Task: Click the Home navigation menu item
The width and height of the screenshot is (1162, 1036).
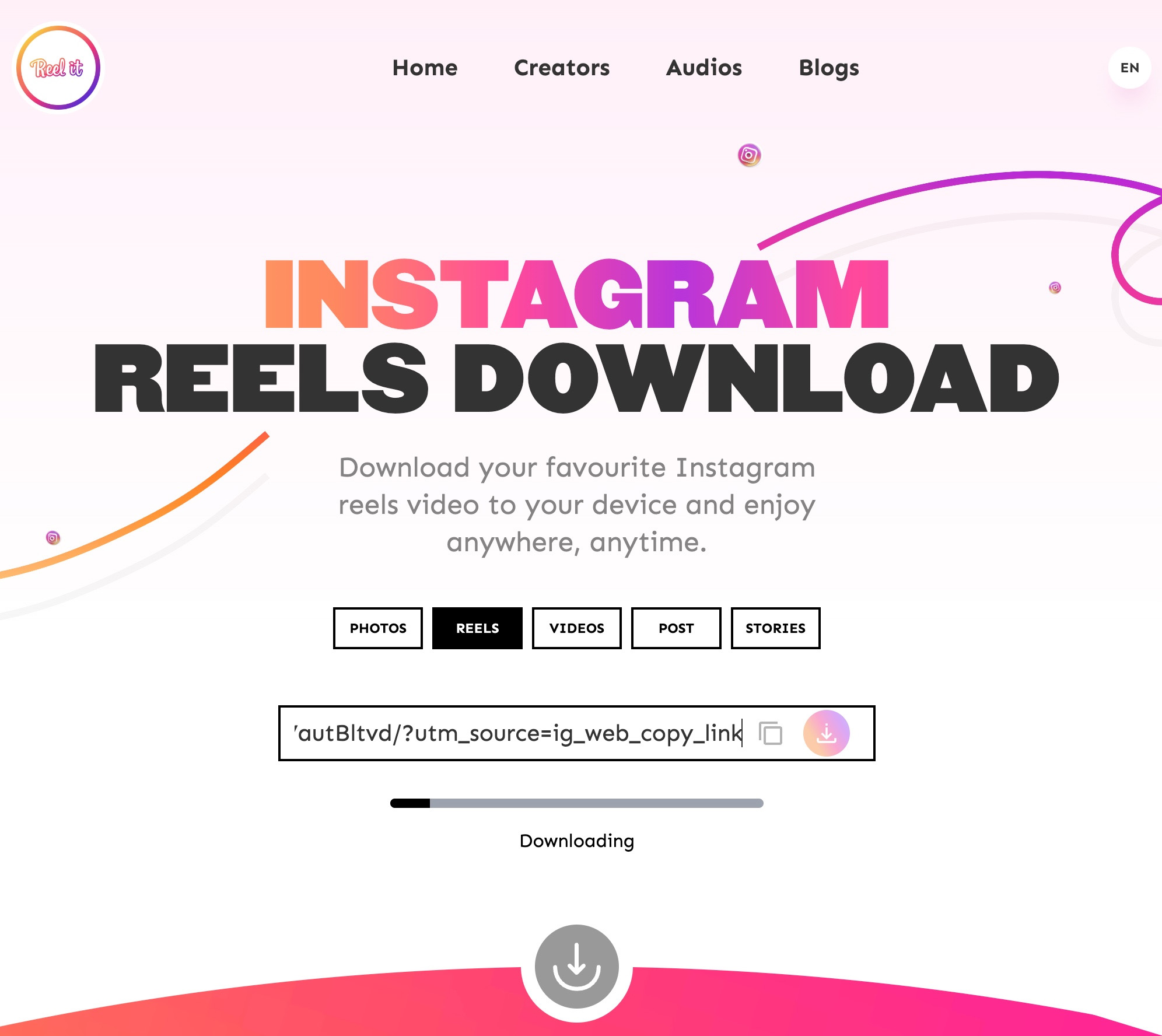Action: (x=424, y=66)
